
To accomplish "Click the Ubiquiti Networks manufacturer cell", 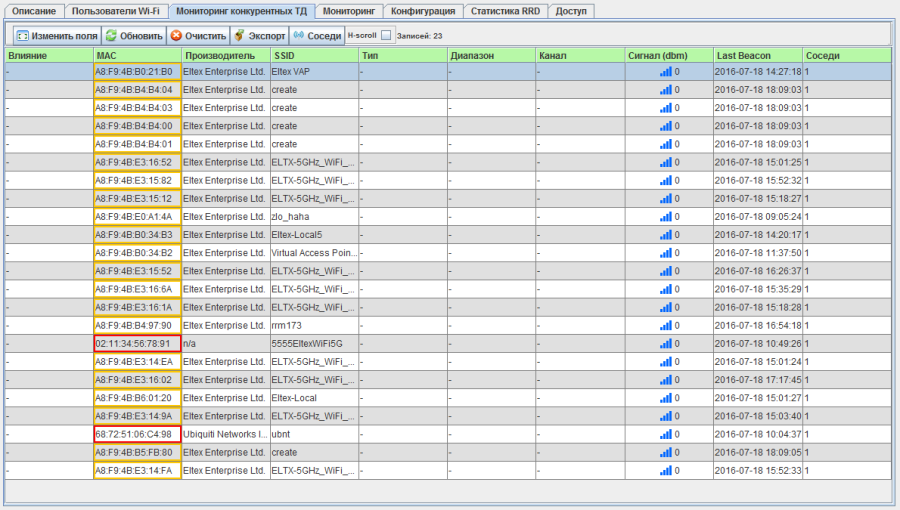I will [226, 434].
